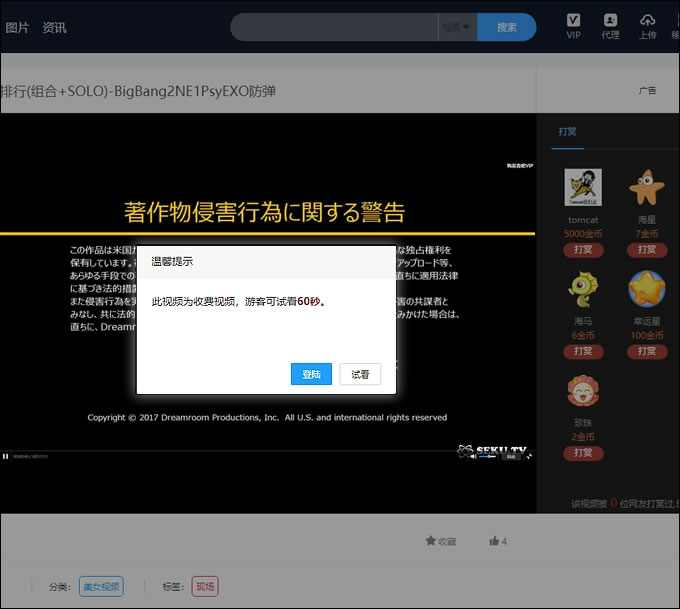
Task: Click the search input field
Action: 335,27
